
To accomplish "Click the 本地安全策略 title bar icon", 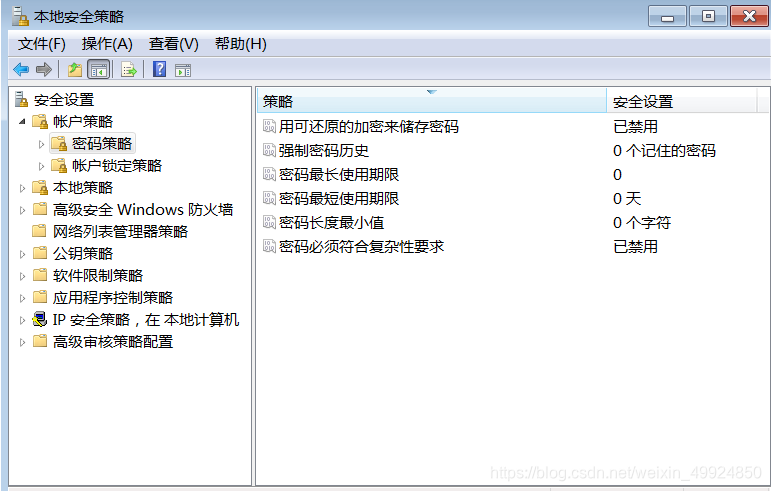I will (x=20, y=16).
